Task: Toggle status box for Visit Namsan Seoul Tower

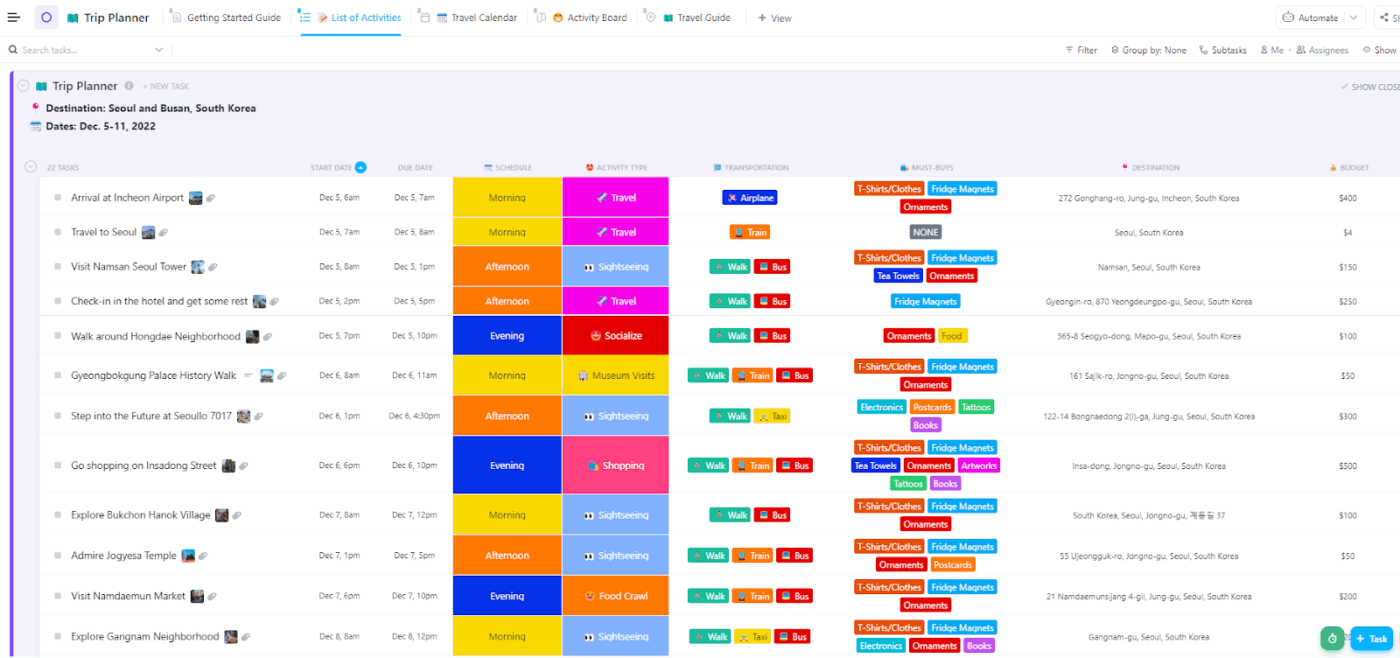Action: (x=58, y=267)
